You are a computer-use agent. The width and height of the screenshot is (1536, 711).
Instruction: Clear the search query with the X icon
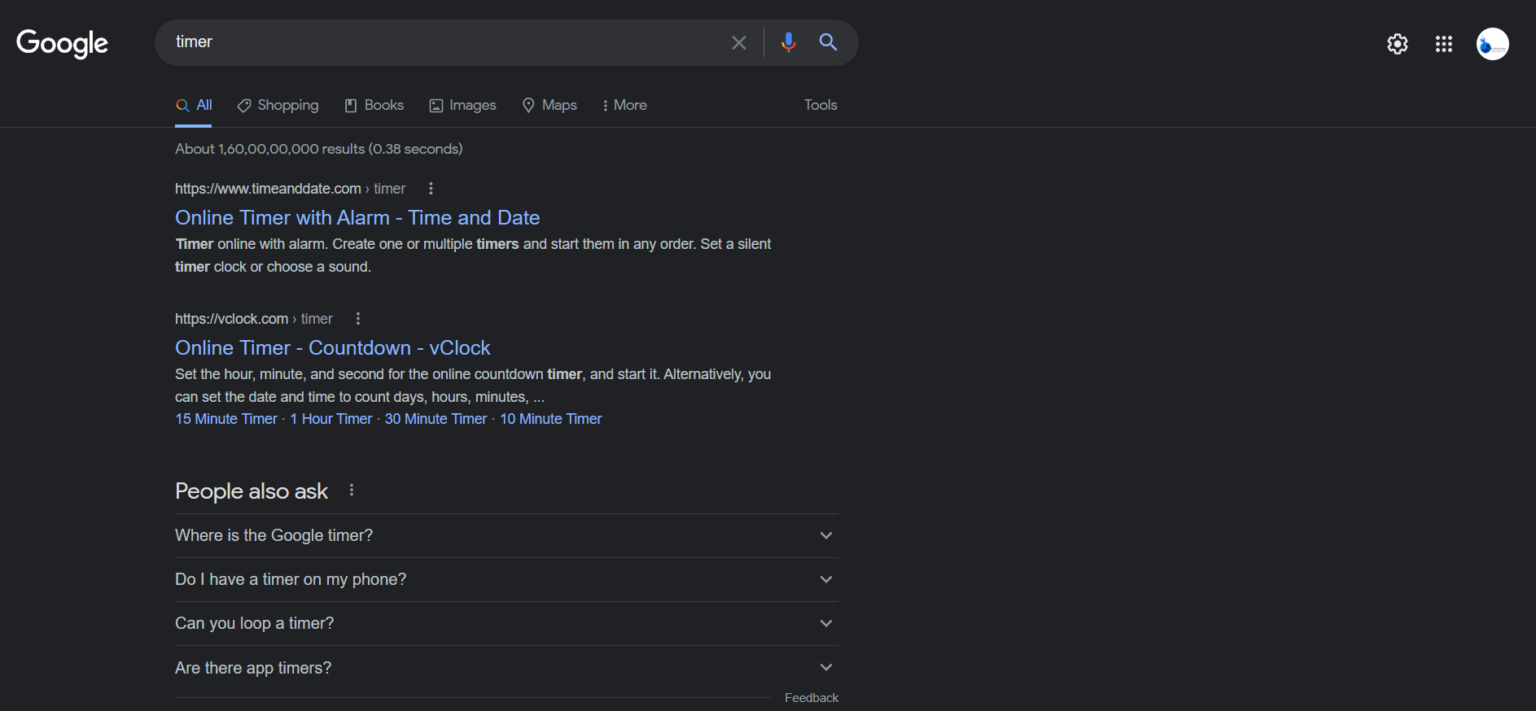coord(739,42)
